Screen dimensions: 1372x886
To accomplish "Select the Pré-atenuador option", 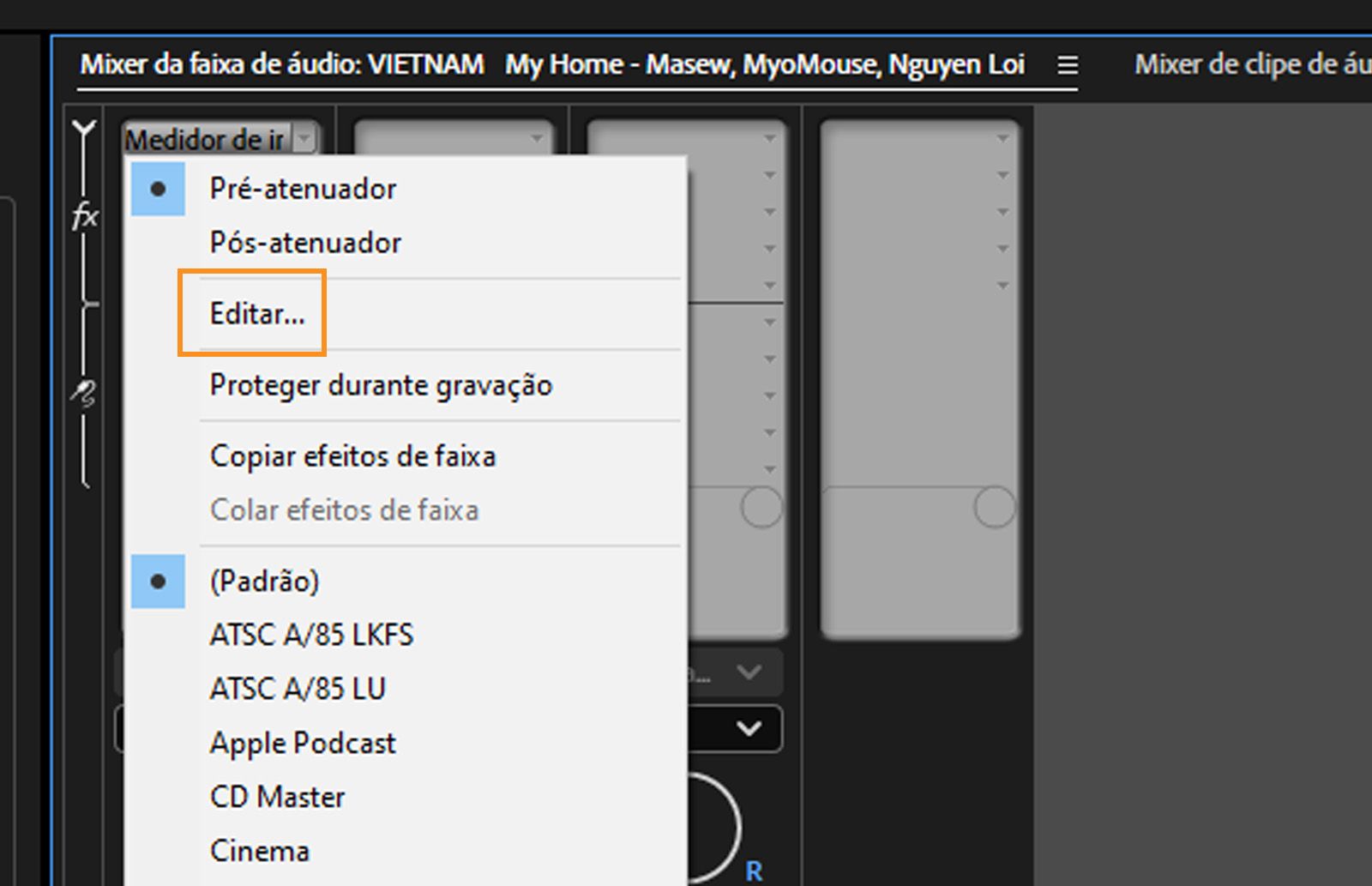I will 303,189.
